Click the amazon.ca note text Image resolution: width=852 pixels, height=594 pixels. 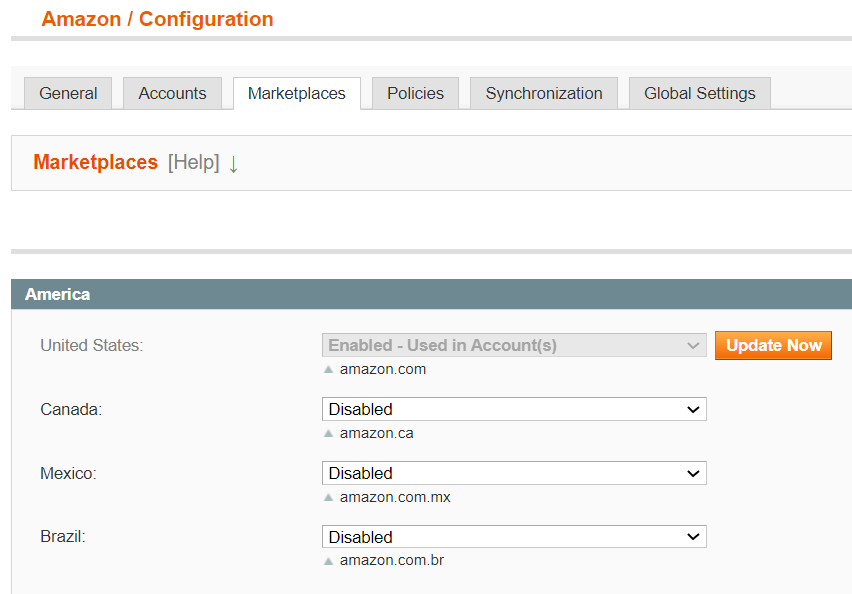[377, 434]
